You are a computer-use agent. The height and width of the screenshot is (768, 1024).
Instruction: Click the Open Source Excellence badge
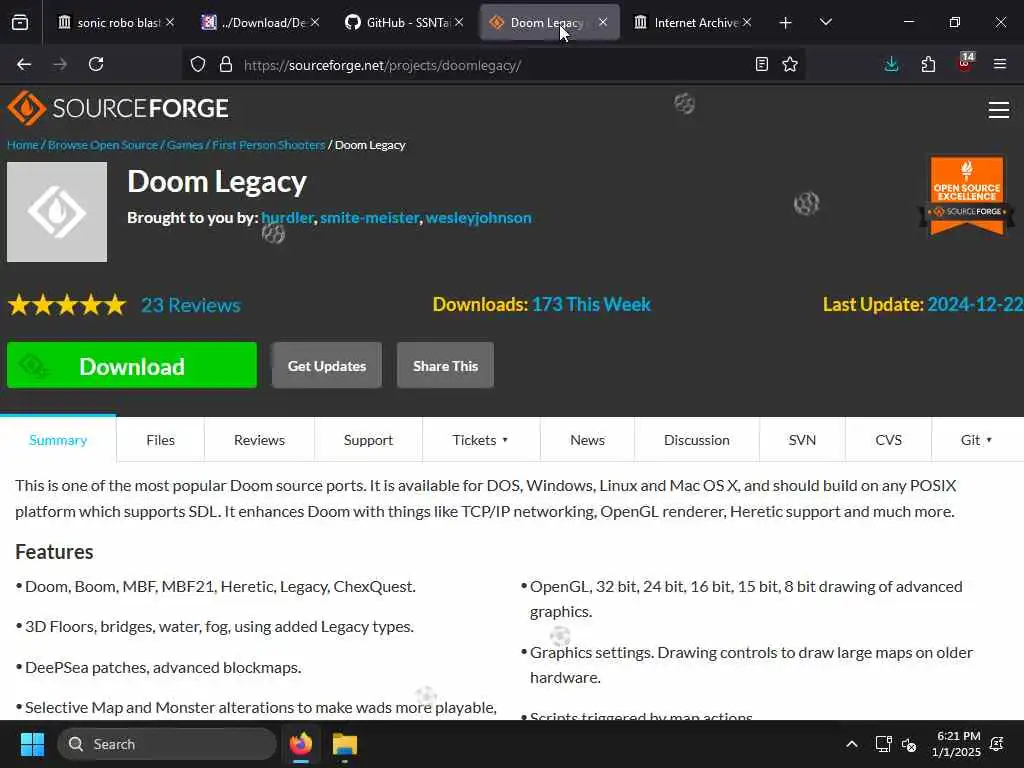pyautogui.click(x=967, y=195)
